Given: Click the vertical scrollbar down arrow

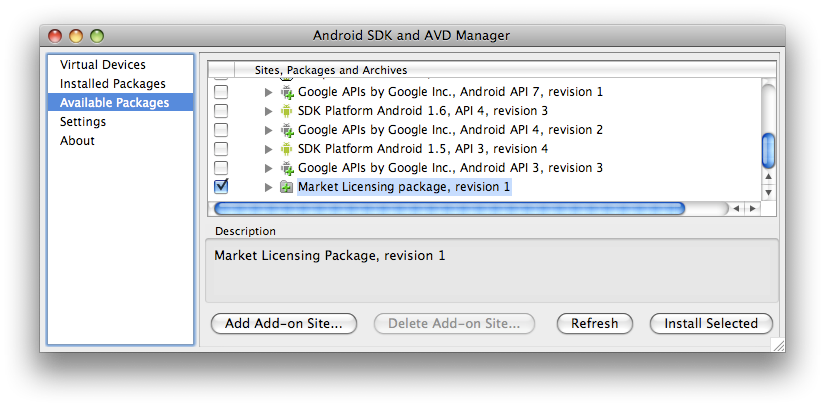Looking at the screenshot, I should [768, 192].
